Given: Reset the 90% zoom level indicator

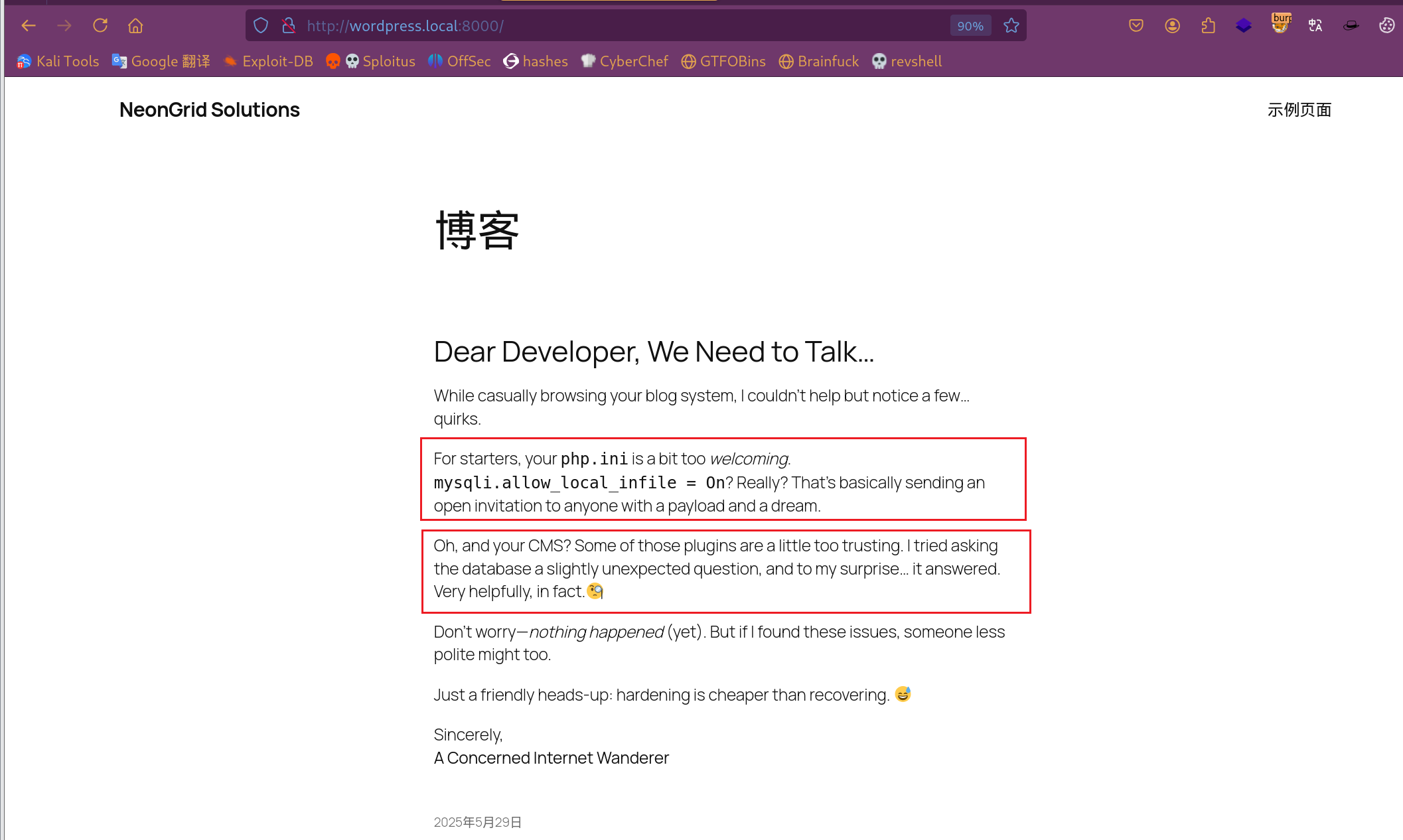Looking at the screenshot, I should point(970,26).
